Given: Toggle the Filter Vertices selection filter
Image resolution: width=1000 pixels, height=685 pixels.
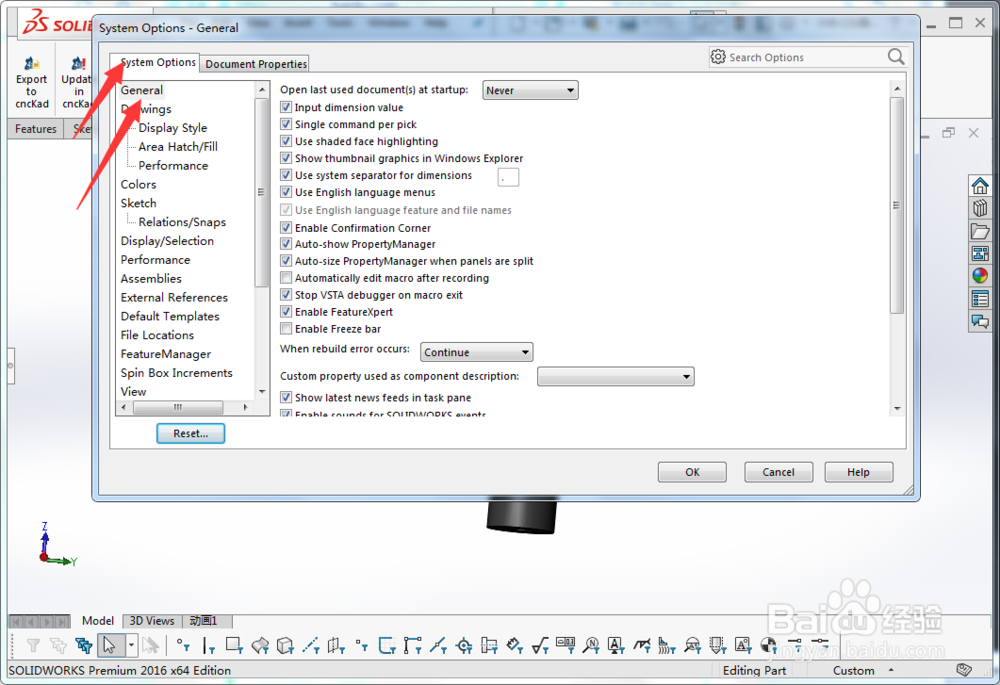Looking at the screenshot, I should click(x=182, y=645).
